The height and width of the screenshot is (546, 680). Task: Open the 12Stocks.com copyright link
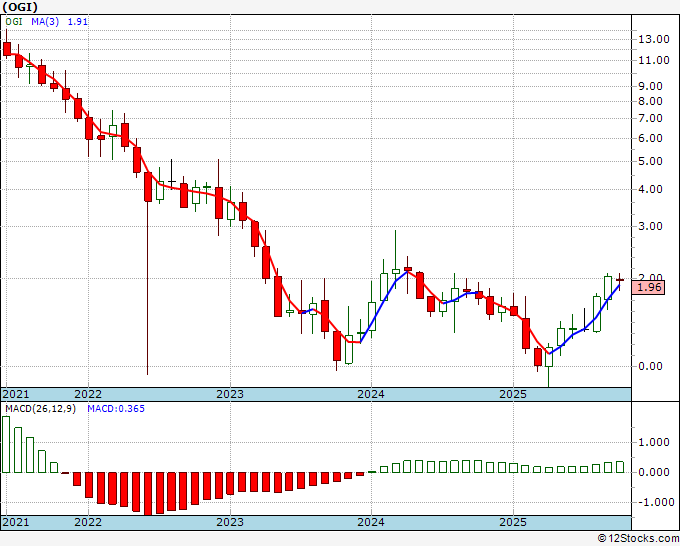(x=638, y=539)
